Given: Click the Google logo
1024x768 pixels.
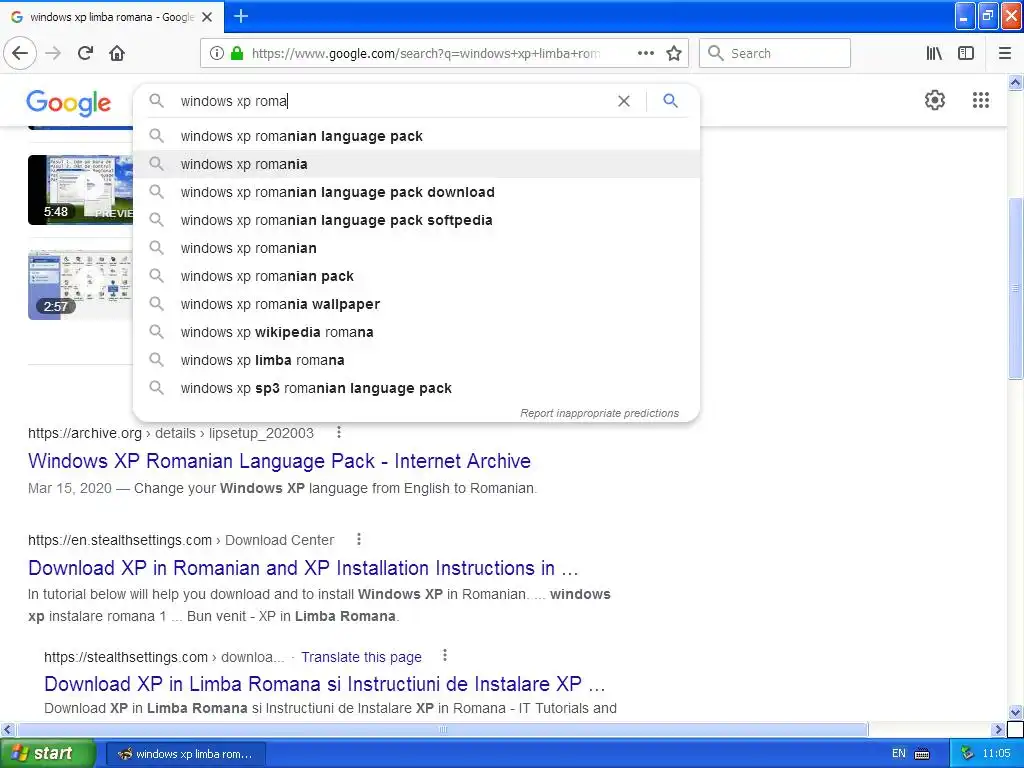Looking at the screenshot, I should [x=69, y=103].
